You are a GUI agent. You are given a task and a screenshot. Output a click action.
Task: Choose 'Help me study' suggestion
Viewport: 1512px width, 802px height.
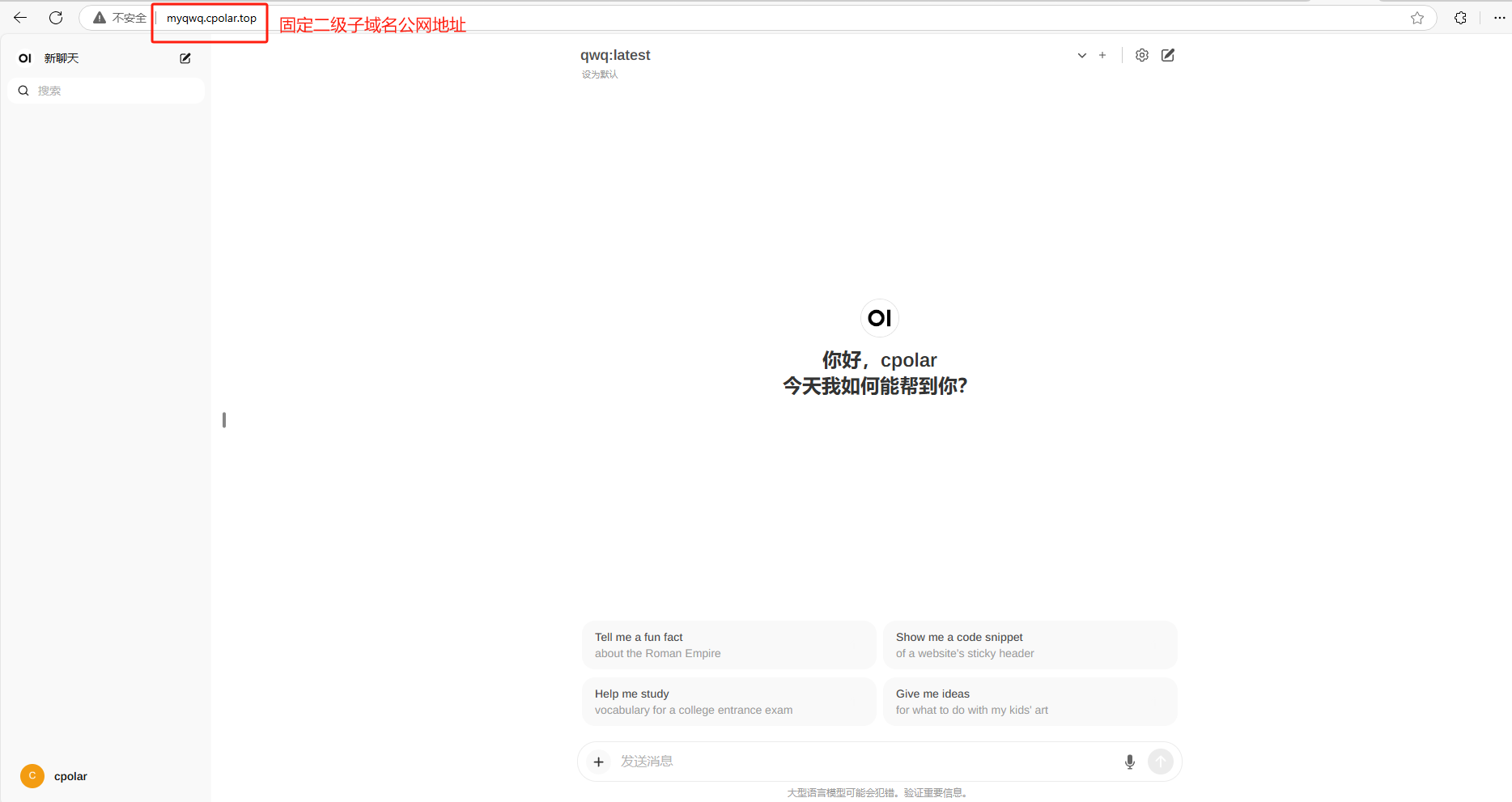[x=728, y=702]
